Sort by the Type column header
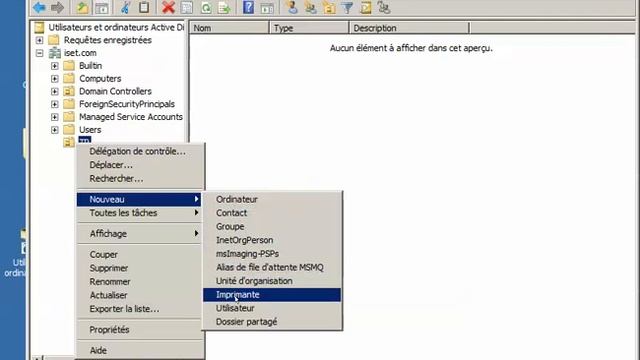Viewport: 640px width, 360px height. pyautogui.click(x=309, y=28)
